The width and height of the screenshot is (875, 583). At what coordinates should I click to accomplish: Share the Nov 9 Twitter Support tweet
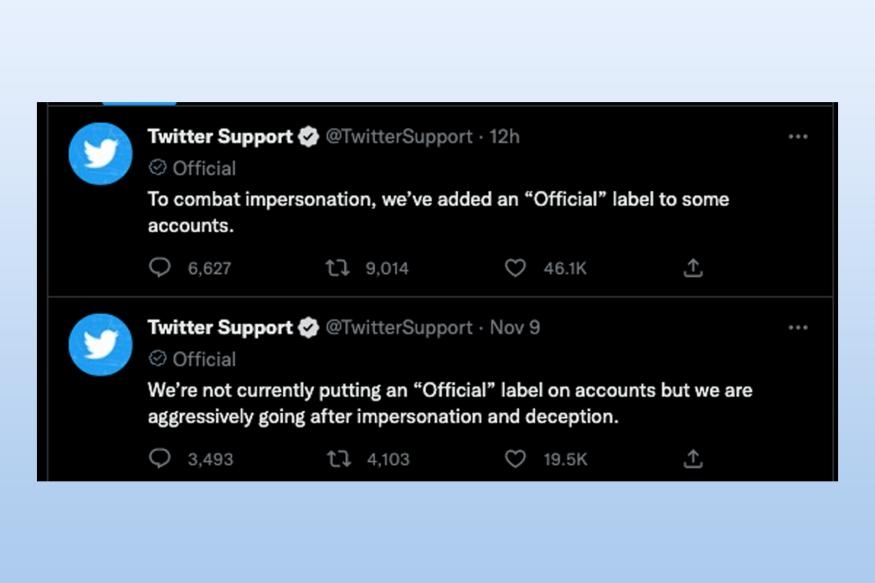pyautogui.click(x=693, y=459)
